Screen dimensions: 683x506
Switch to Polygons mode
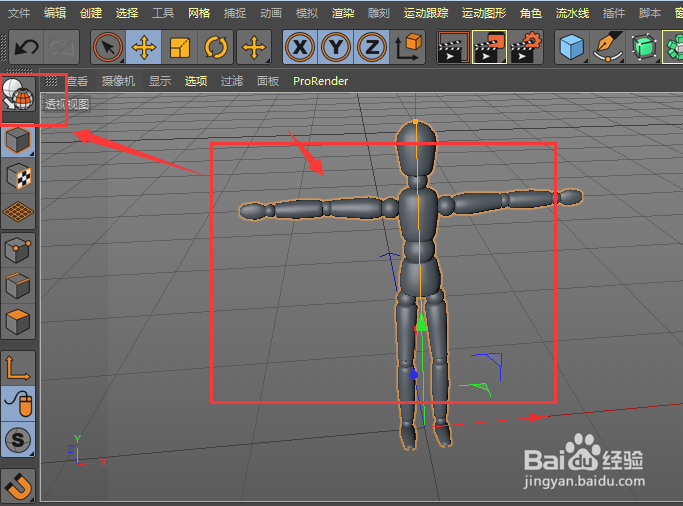(18, 322)
